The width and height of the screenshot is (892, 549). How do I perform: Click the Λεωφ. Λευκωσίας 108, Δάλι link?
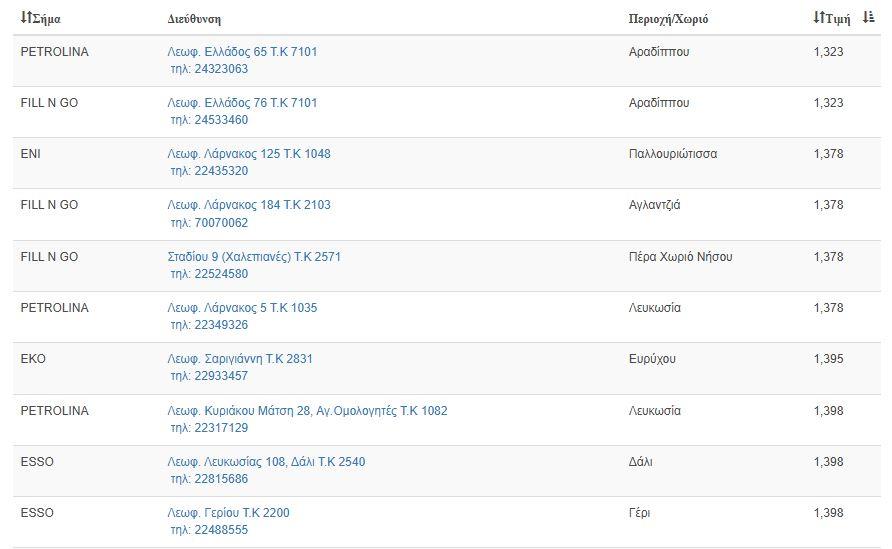266,462
